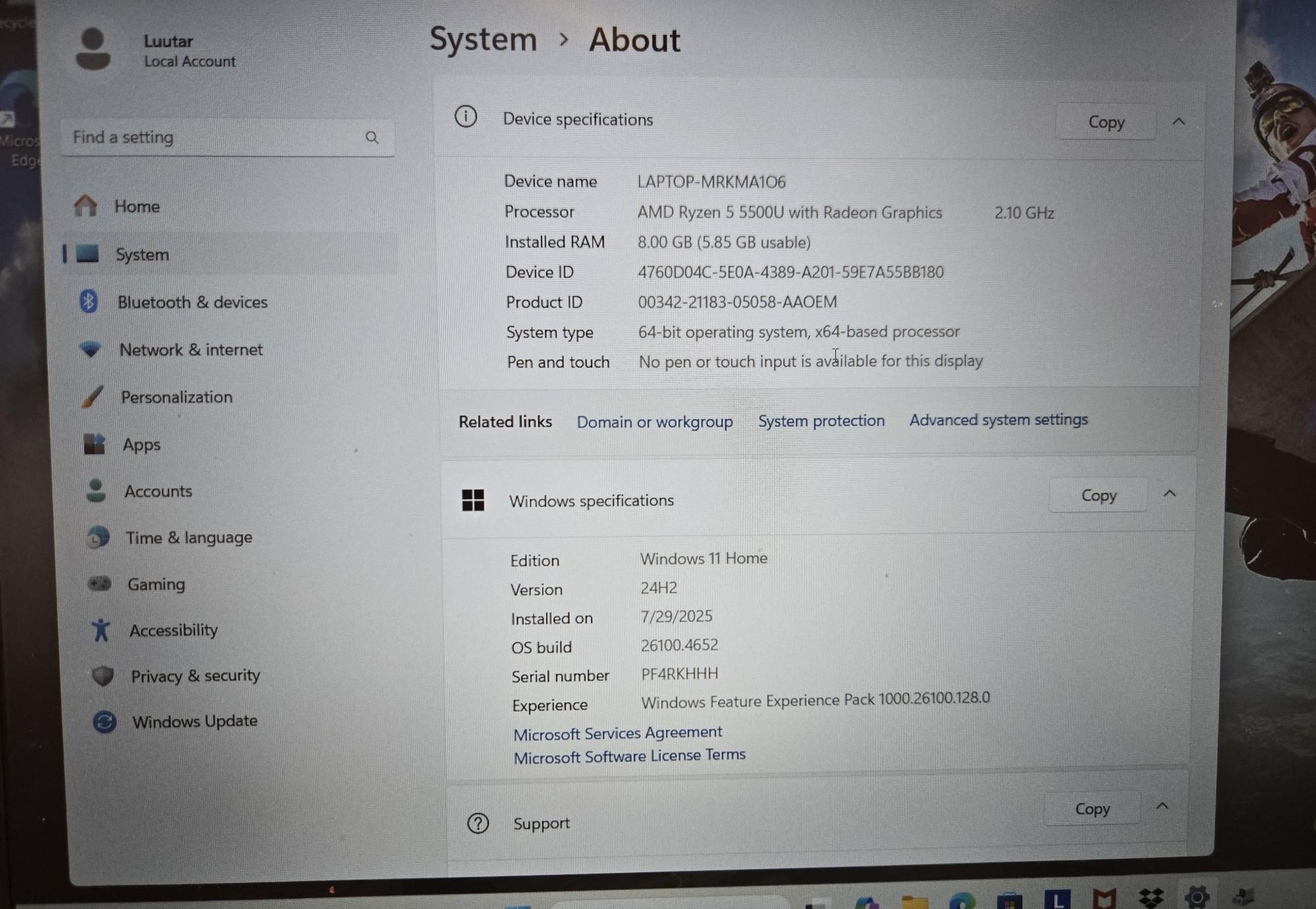Copy the Windows specifications
This screenshot has width=1316, height=909.
[x=1098, y=495]
